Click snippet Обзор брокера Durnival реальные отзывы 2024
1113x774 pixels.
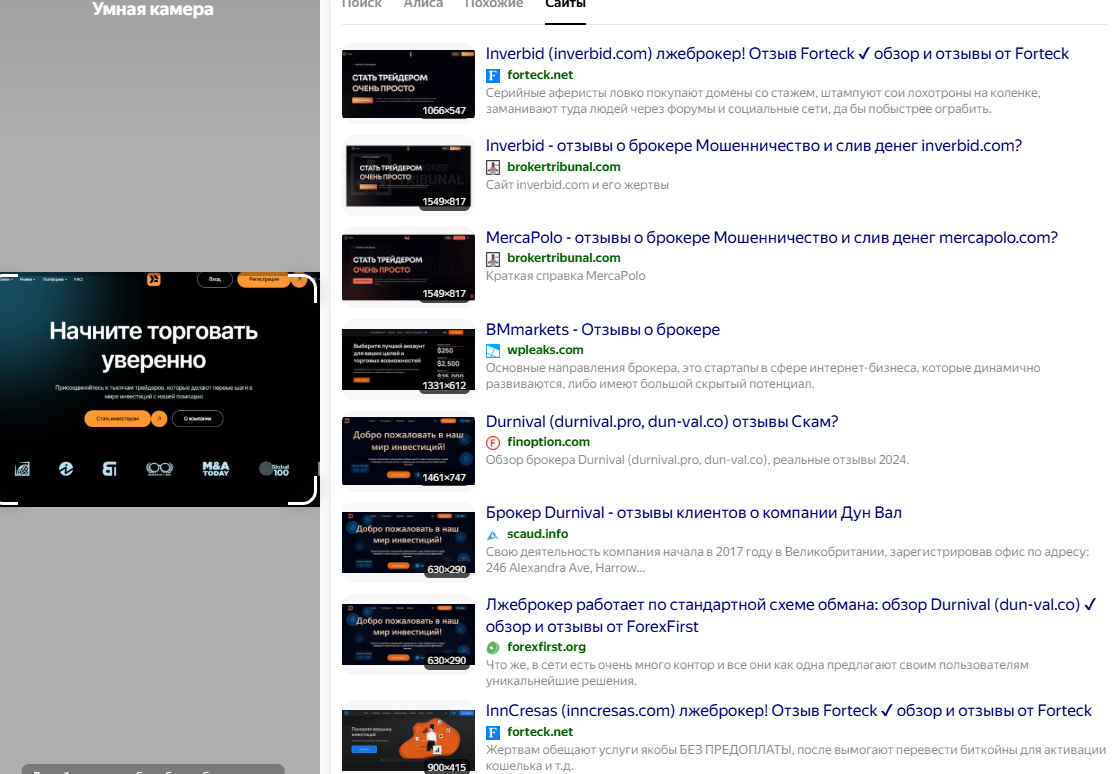(697, 459)
